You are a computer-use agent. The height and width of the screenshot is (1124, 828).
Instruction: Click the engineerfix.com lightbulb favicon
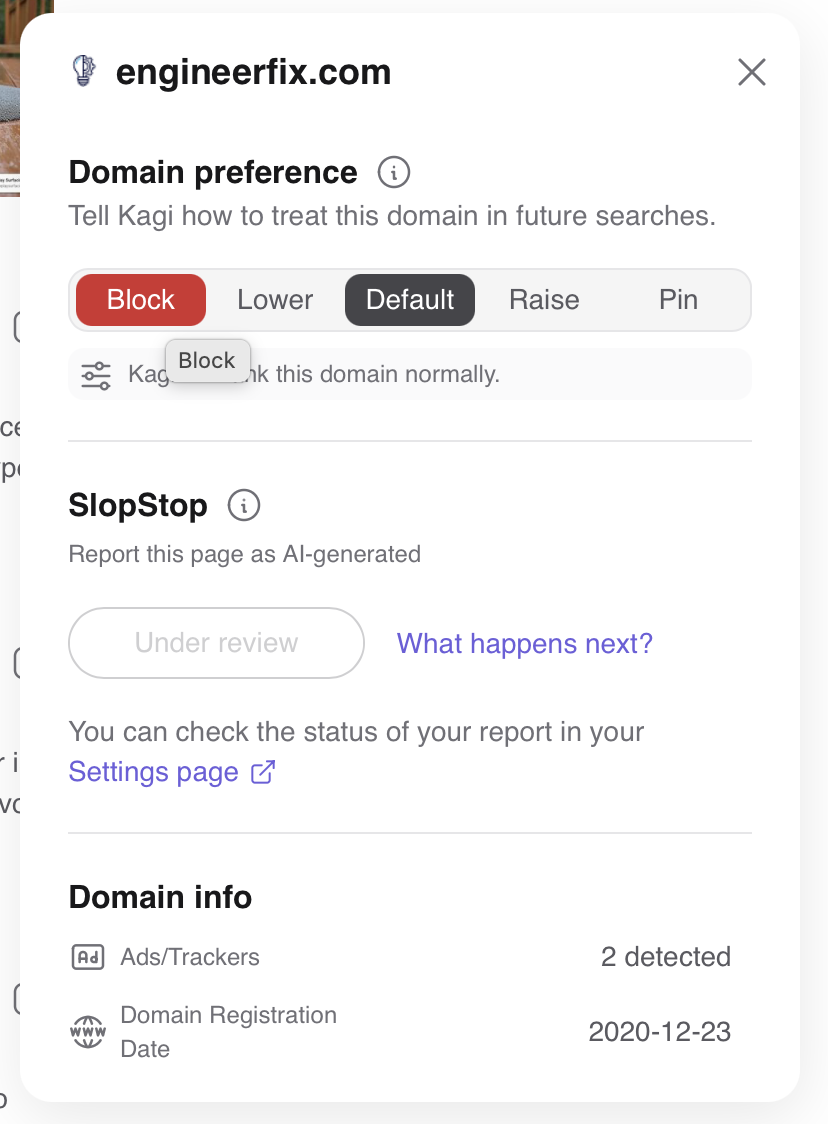click(85, 71)
